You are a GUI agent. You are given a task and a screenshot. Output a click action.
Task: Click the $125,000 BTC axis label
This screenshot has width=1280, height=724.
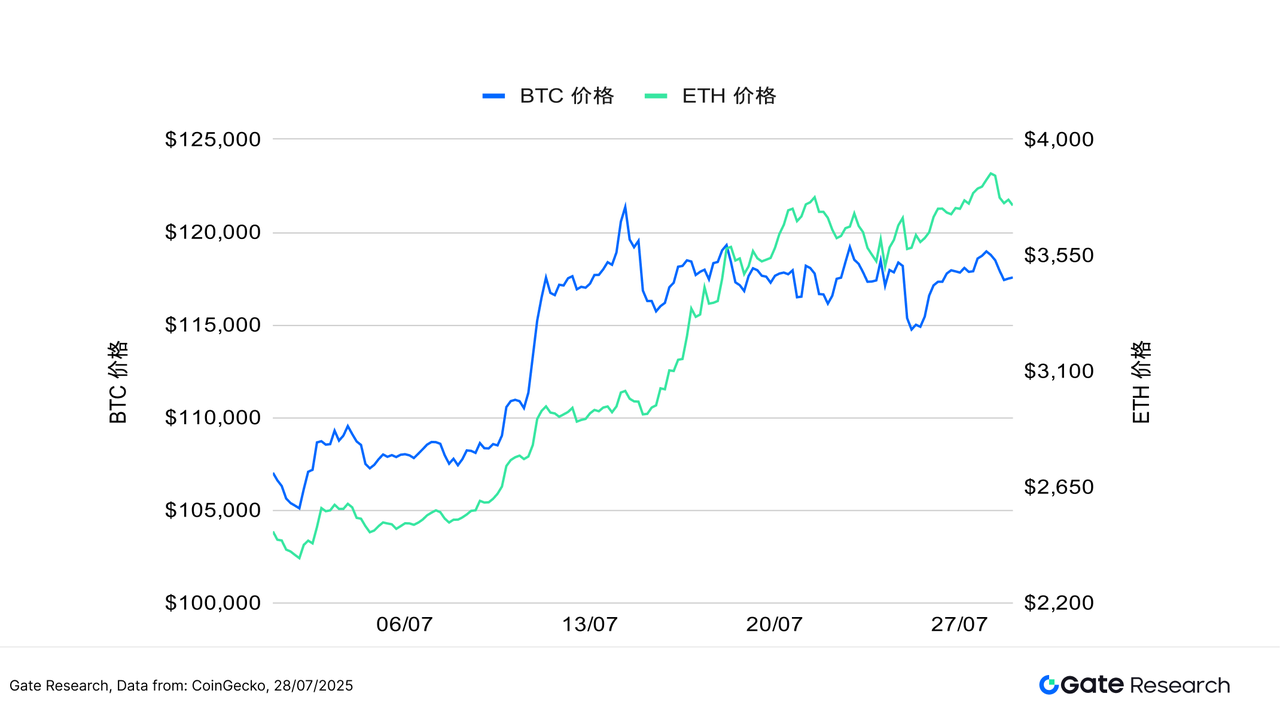point(213,140)
